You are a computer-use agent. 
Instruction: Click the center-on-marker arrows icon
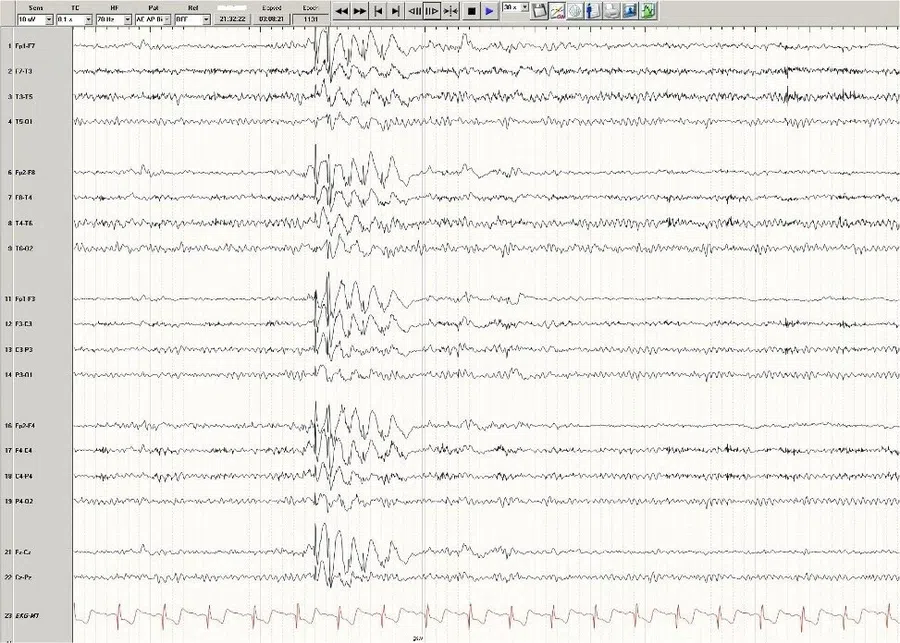tap(451, 11)
